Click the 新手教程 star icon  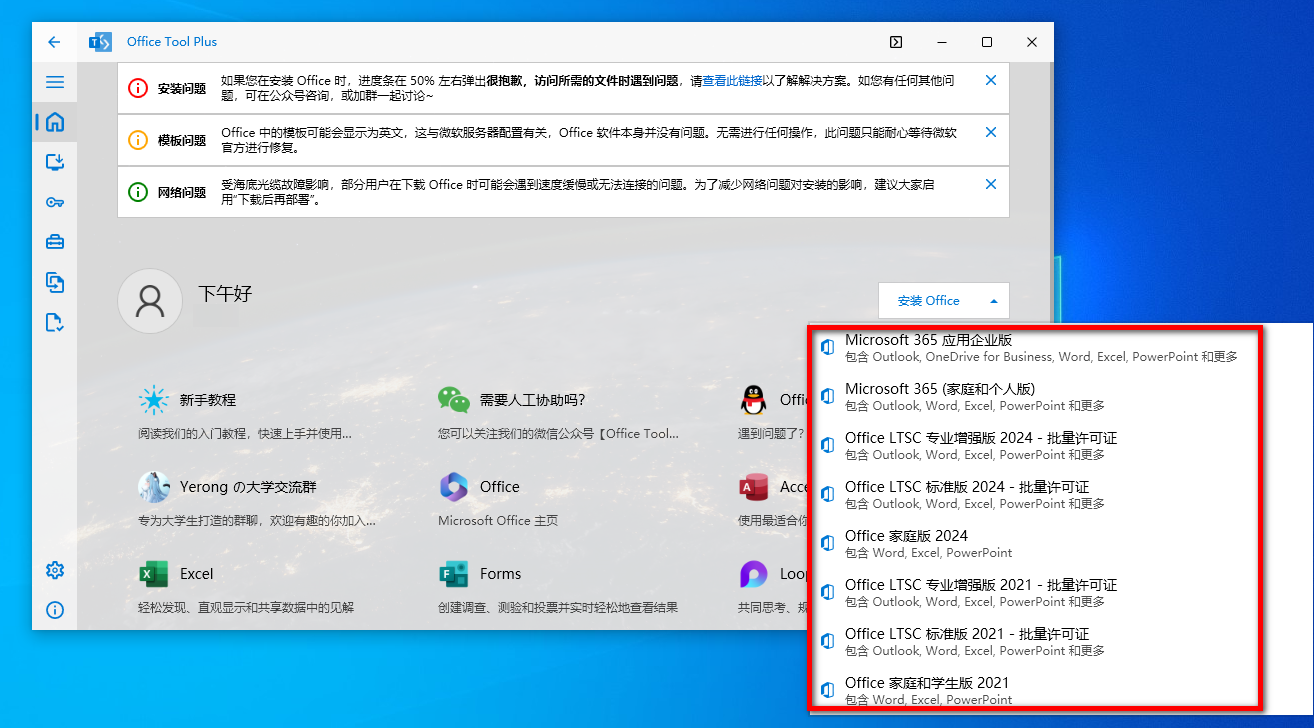click(x=153, y=400)
